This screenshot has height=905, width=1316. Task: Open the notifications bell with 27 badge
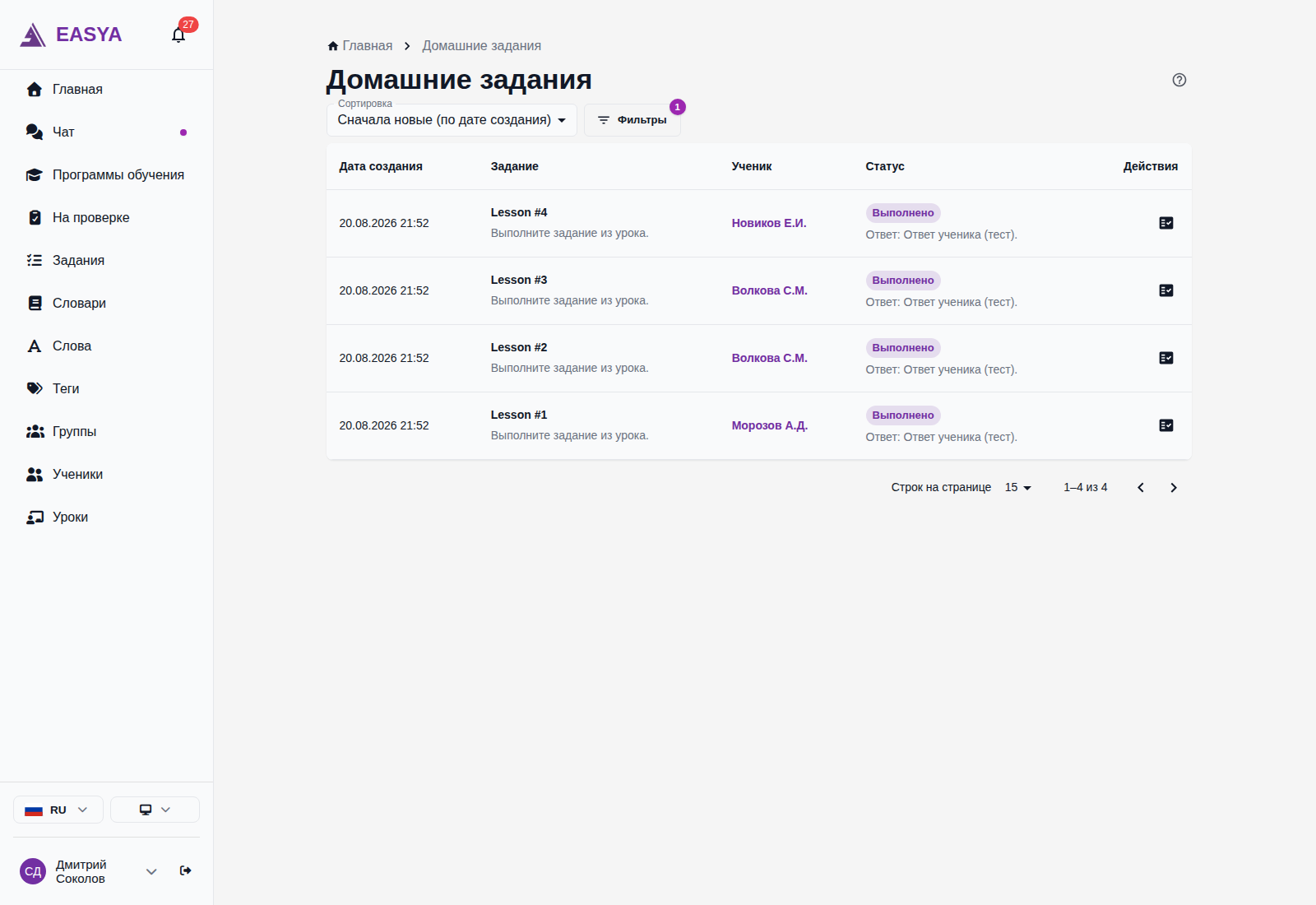coord(178,35)
